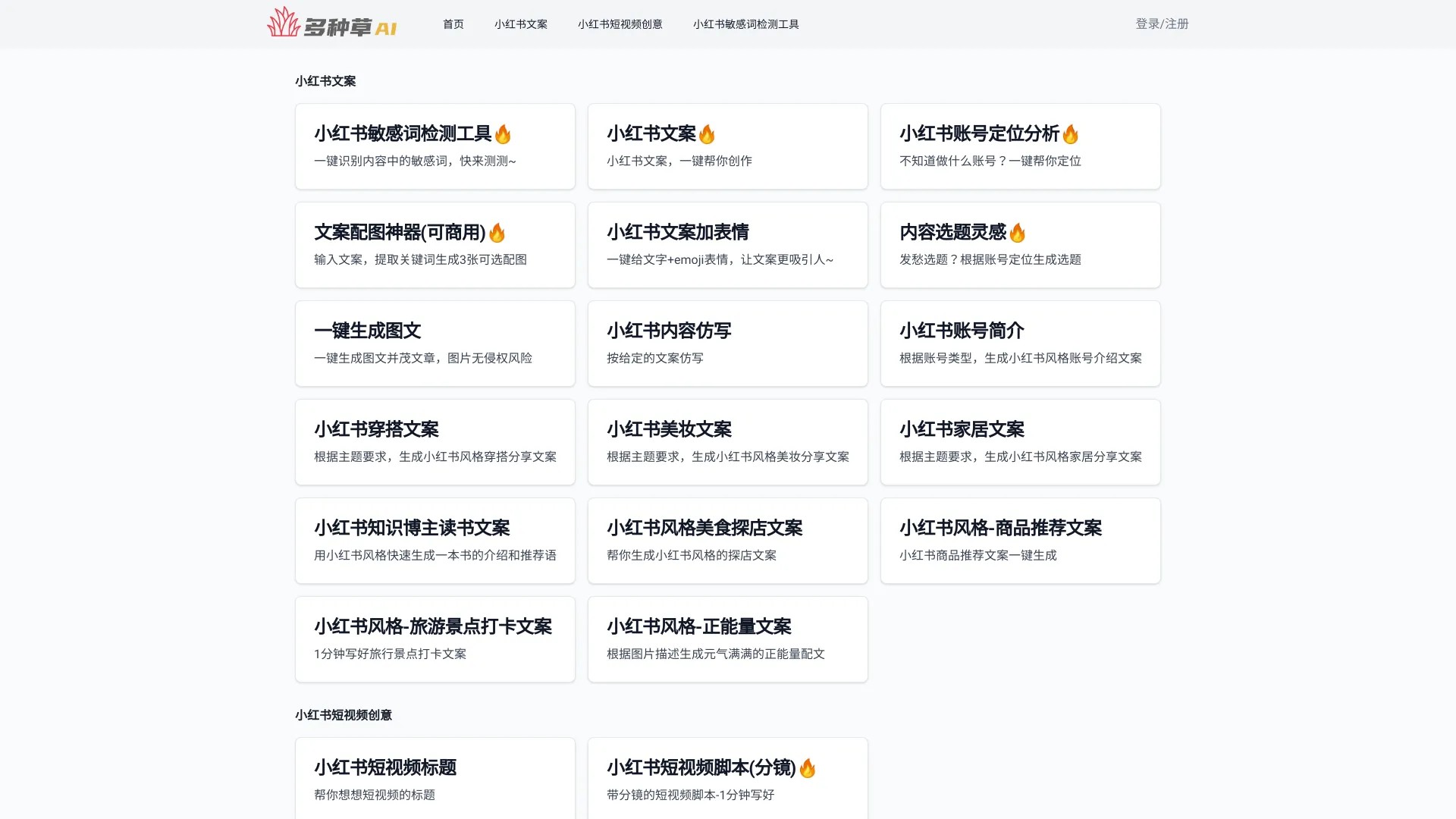This screenshot has width=1456, height=819.
Task: Open 小红书短视频创意 from top navigation
Action: [620, 24]
